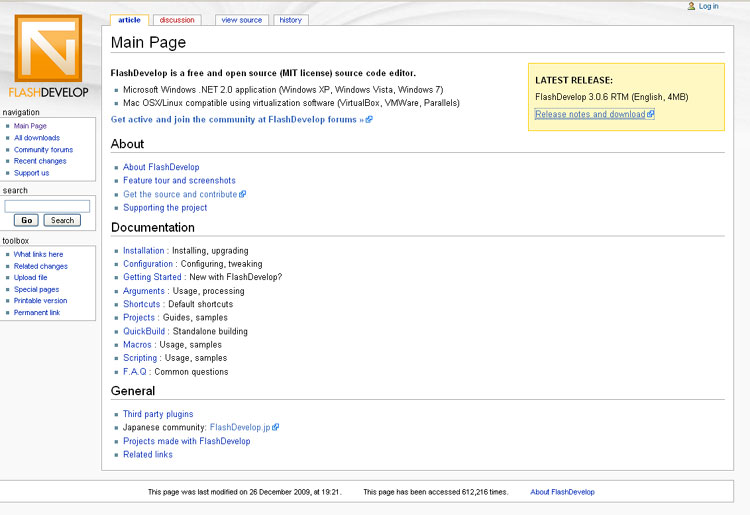Click the Search button
750x515 pixels.
(62, 220)
